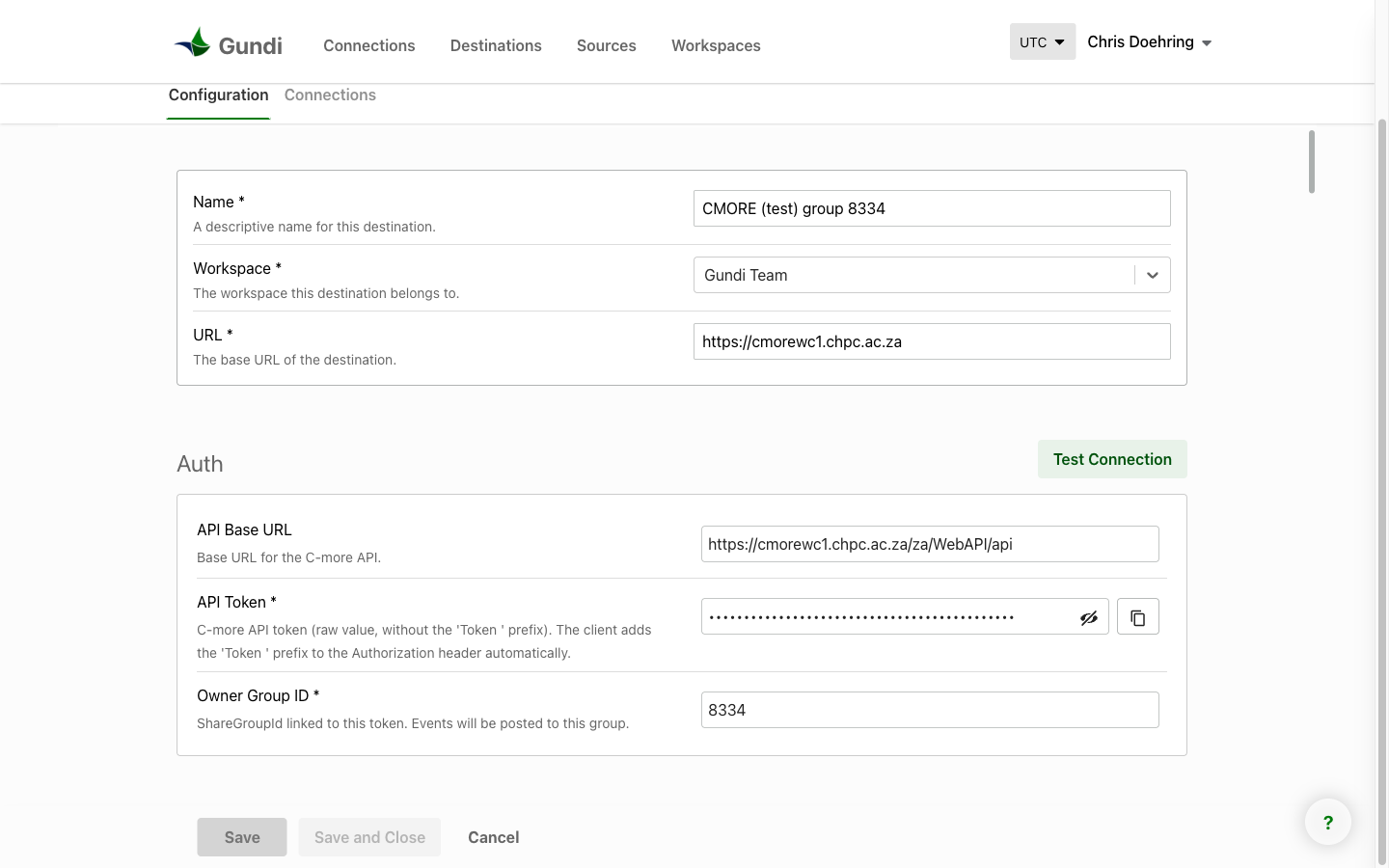The width and height of the screenshot is (1389, 868).
Task: Click 'Base URL for the C-more API.' text
Action: pos(289,557)
